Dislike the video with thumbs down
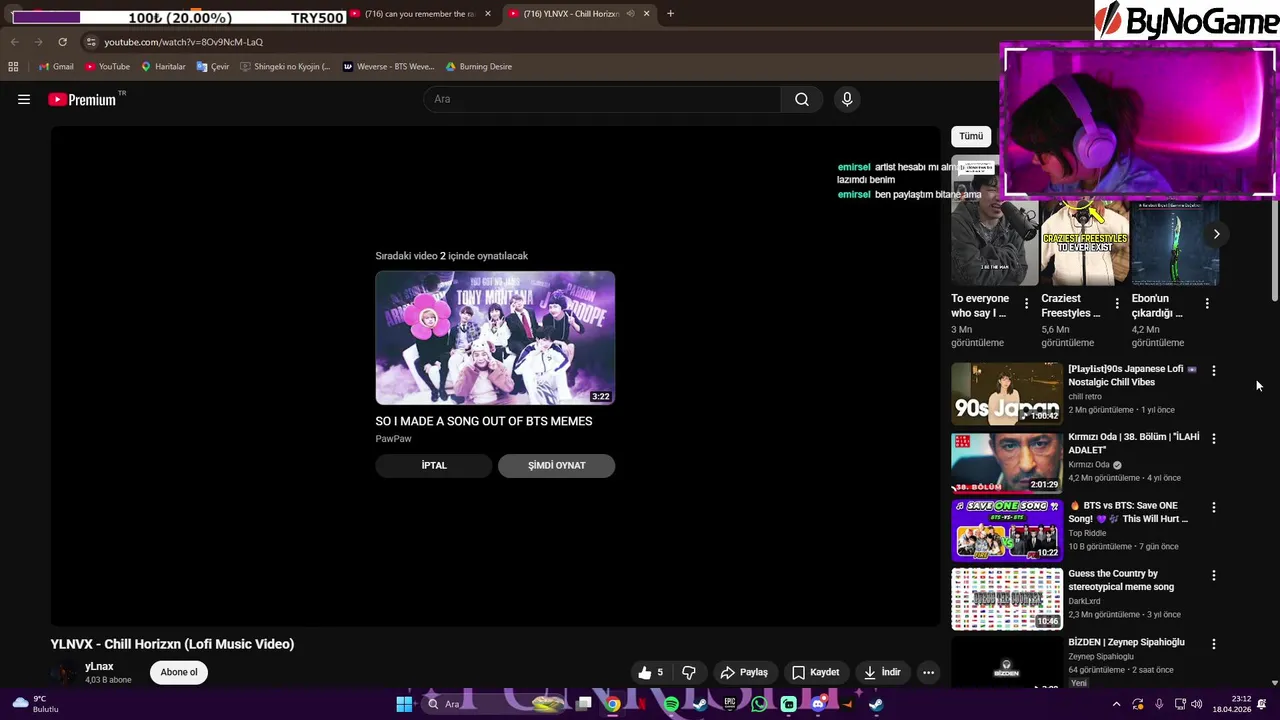 tap(689, 672)
